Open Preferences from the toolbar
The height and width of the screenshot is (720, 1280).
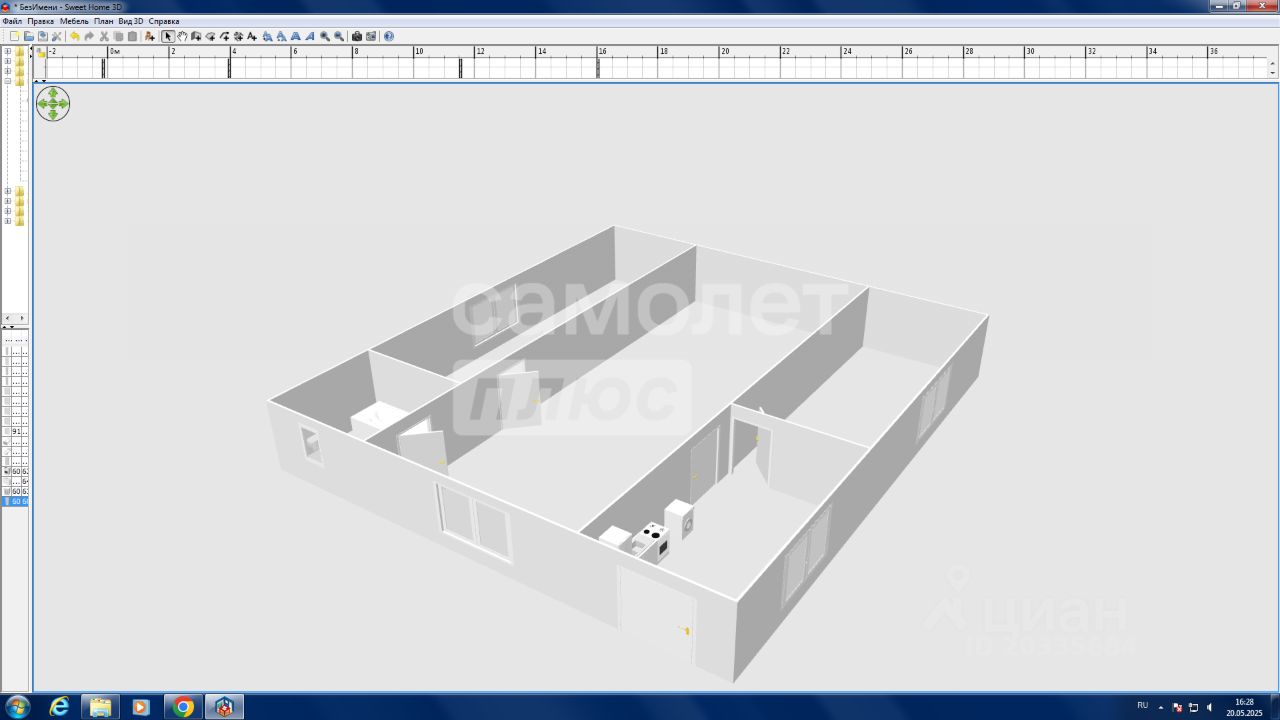pos(56,36)
